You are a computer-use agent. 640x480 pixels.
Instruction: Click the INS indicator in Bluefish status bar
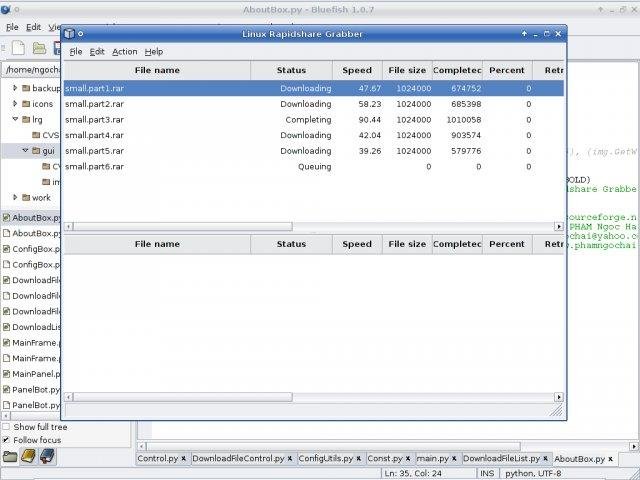[x=487, y=473]
